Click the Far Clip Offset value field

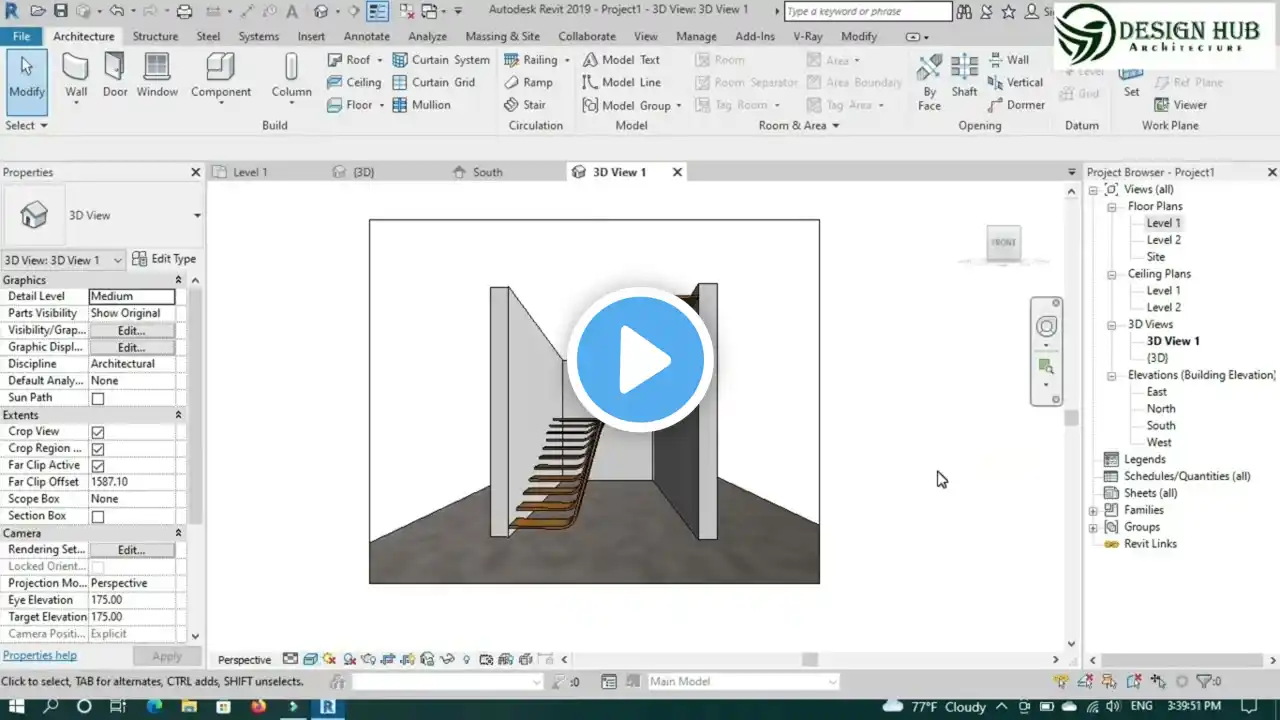131,482
